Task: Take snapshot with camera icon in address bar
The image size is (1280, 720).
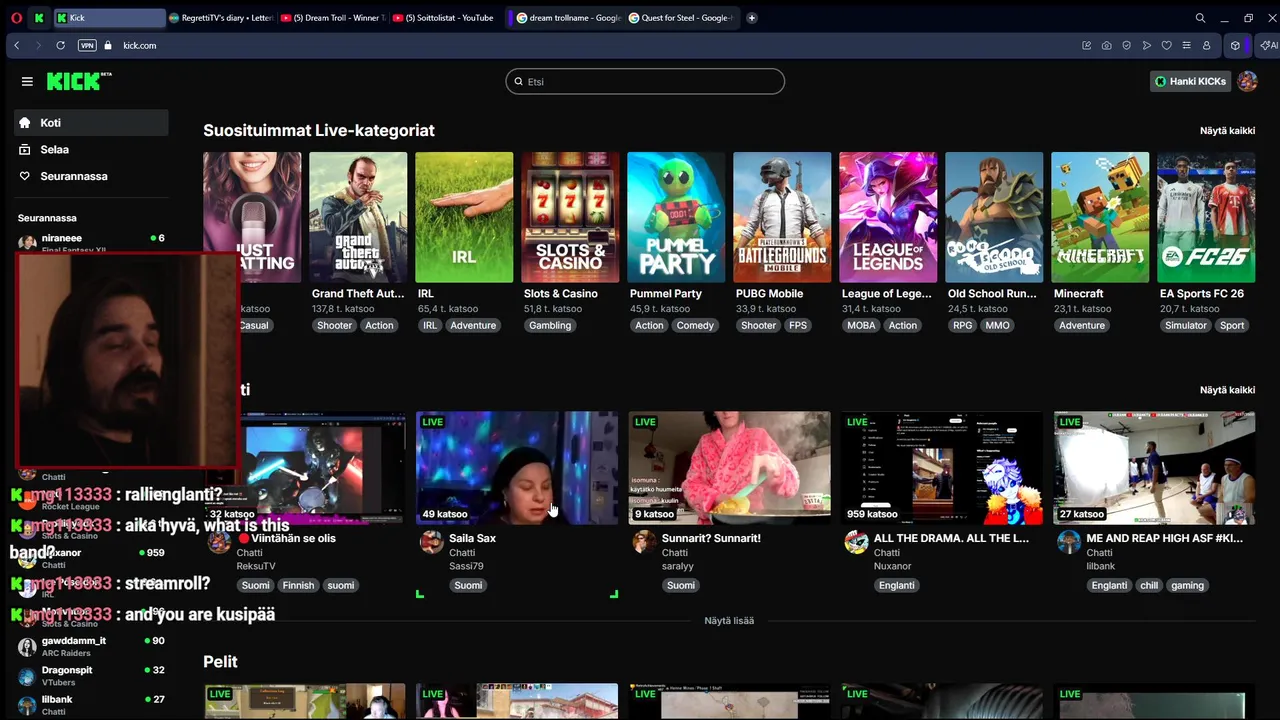Action: click(x=1106, y=46)
